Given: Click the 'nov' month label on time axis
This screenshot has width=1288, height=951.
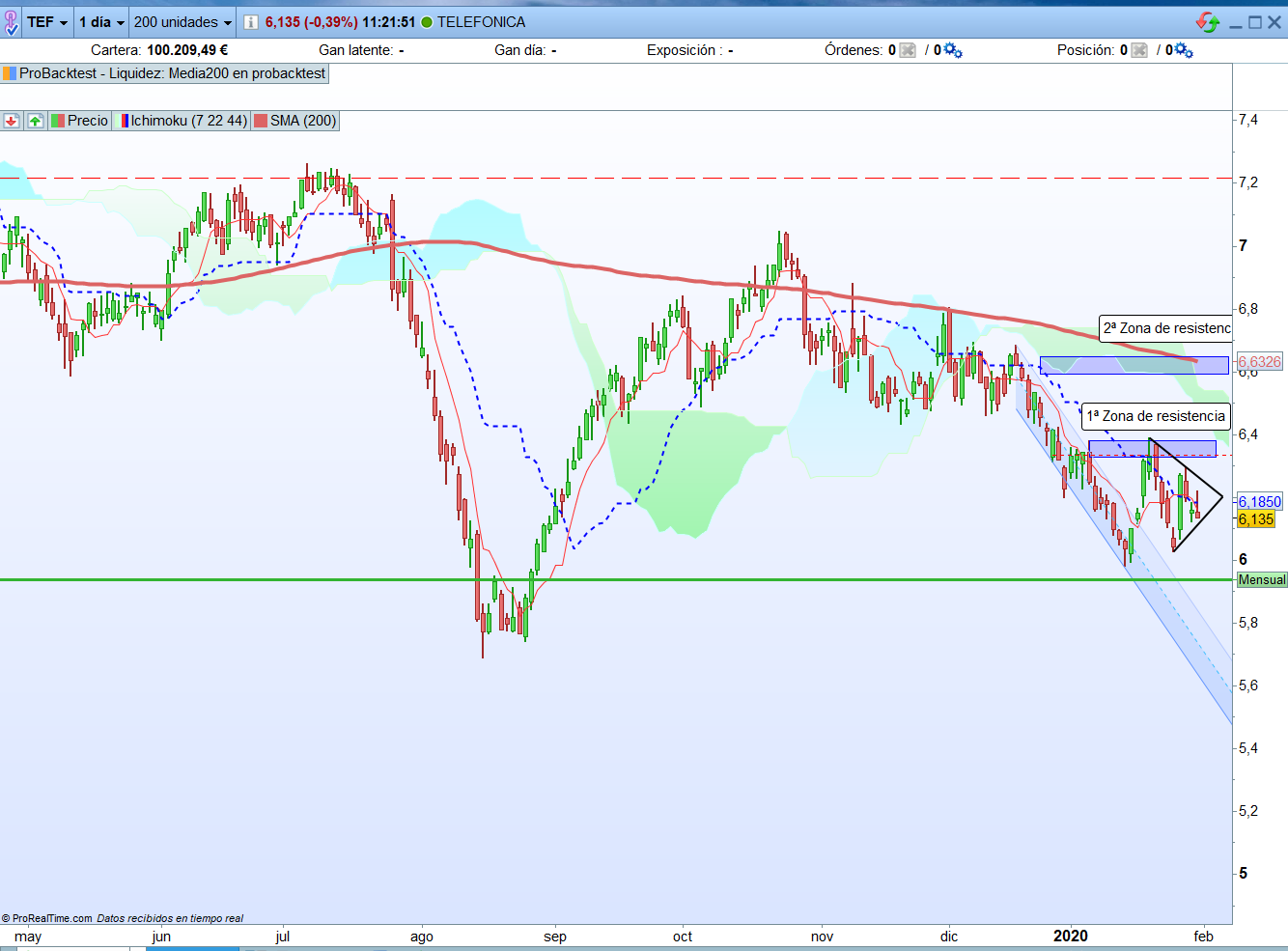Looking at the screenshot, I should pyautogui.click(x=823, y=937).
